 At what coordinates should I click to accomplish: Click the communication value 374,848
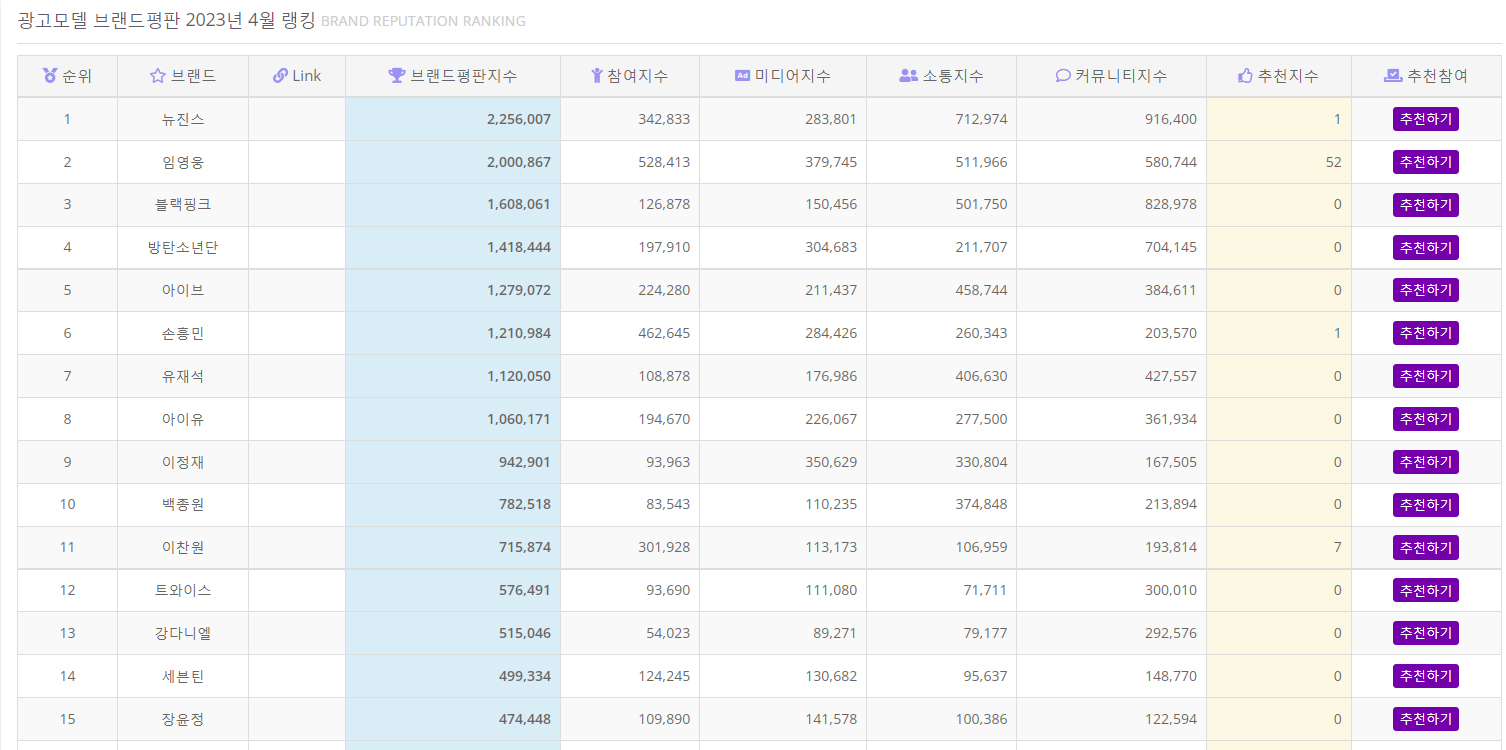coord(982,505)
